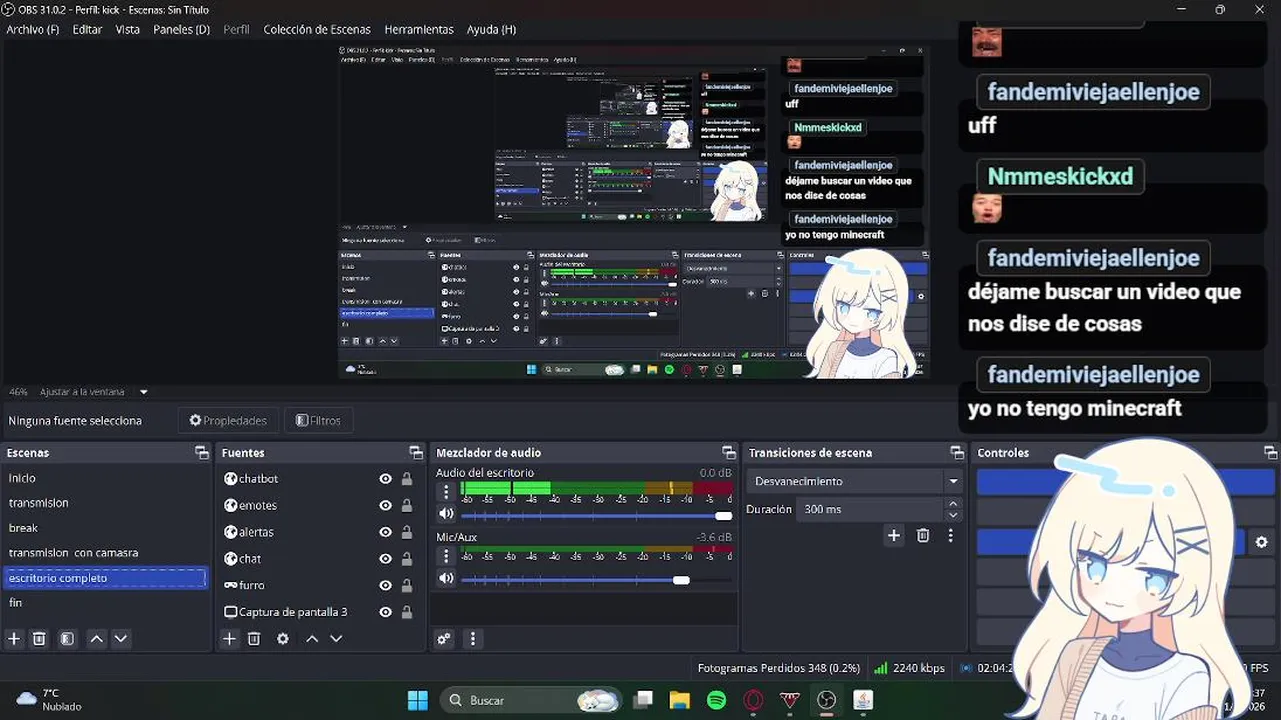Float the Transiciones de escena dock
Viewport: 1281px width, 720px height.
[957, 453]
